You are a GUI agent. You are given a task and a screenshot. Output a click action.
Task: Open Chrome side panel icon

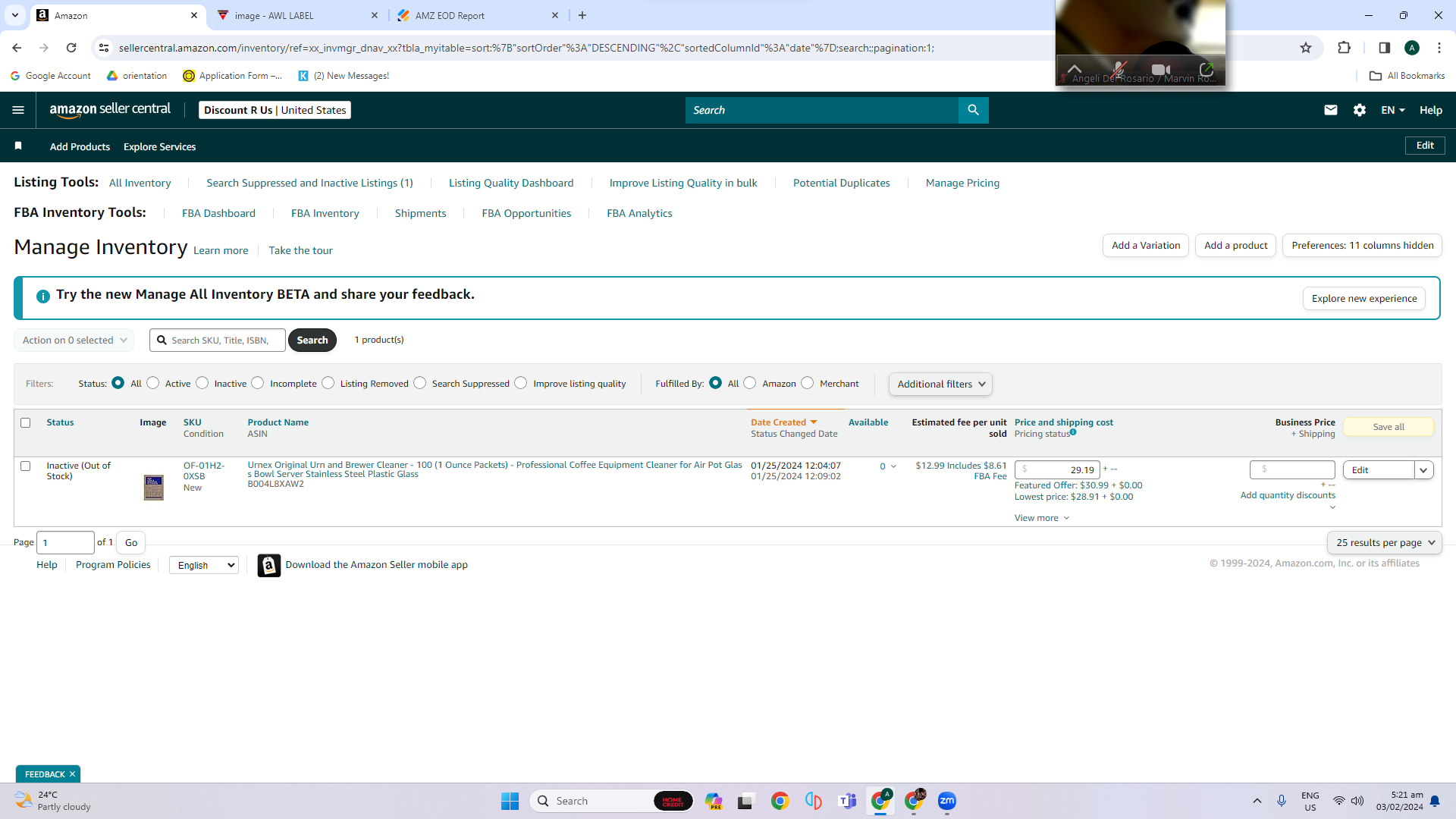[1384, 48]
